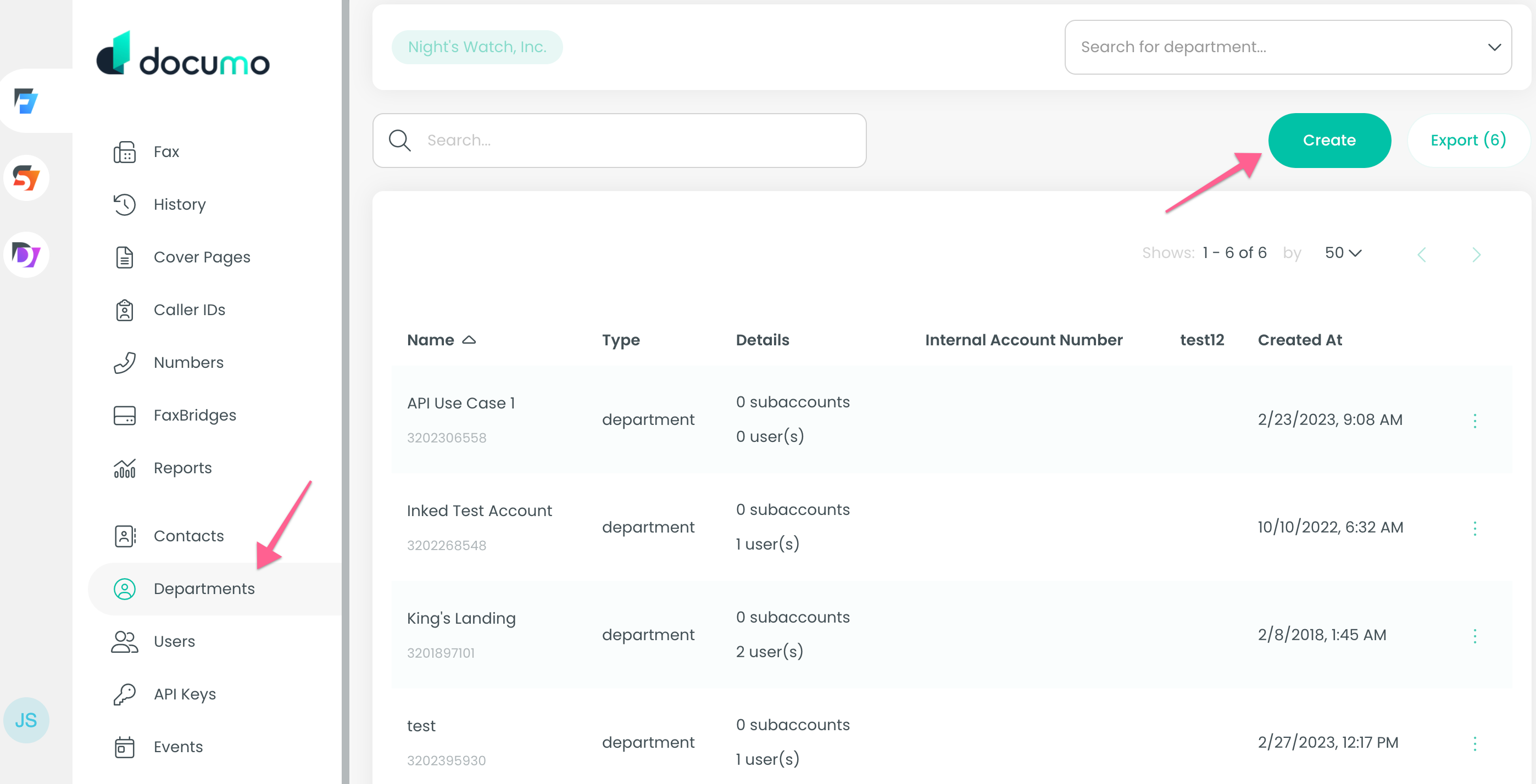Click the JS user avatar
Viewport: 1536px width, 784px height.
[x=26, y=720]
